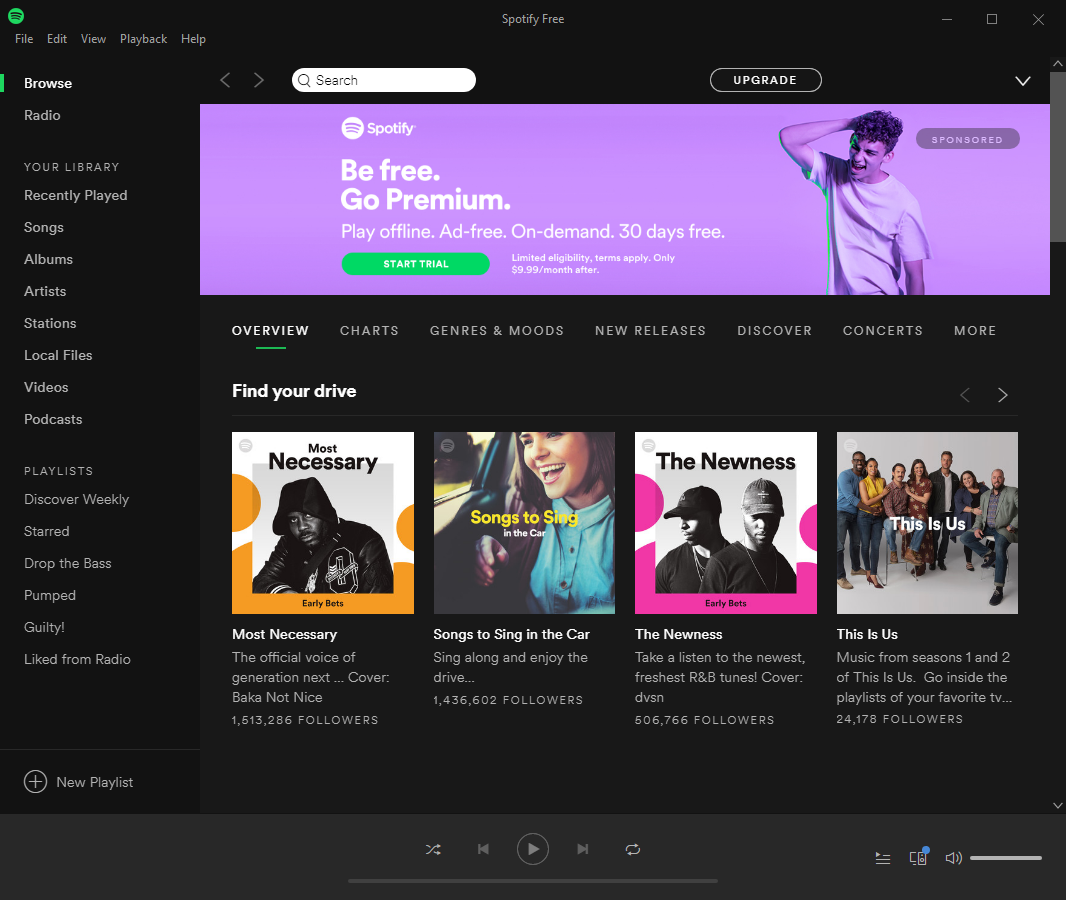Show more Find your drive playlists
This screenshot has height=900, width=1066.
click(1003, 394)
